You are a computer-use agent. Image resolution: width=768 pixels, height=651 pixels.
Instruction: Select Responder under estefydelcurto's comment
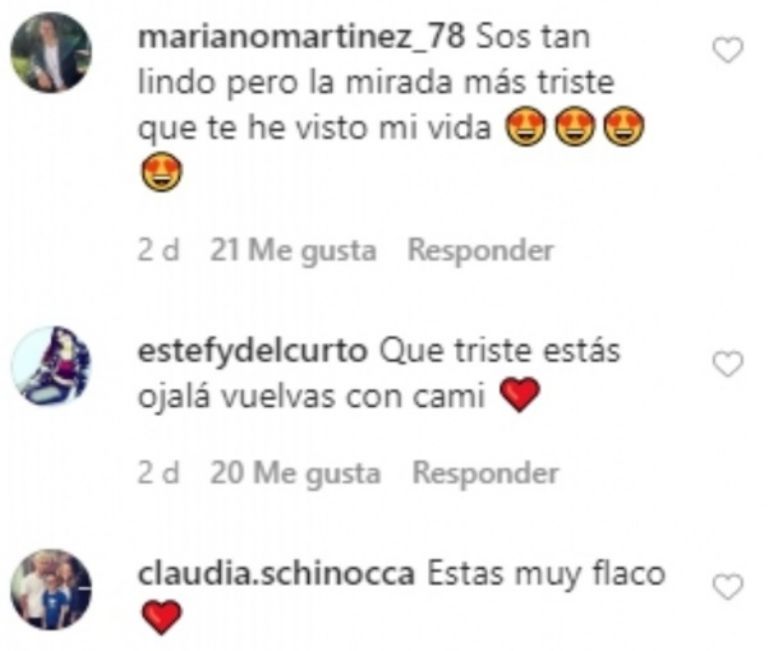click(x=485, y=473)
